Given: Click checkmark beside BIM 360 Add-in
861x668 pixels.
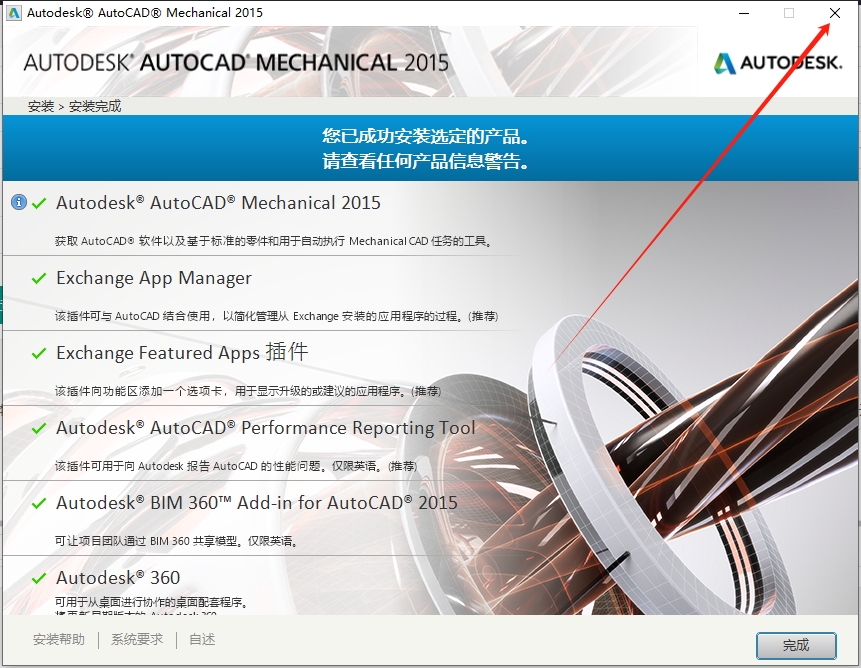Looking at the screenshot, I should pos(40,503).
